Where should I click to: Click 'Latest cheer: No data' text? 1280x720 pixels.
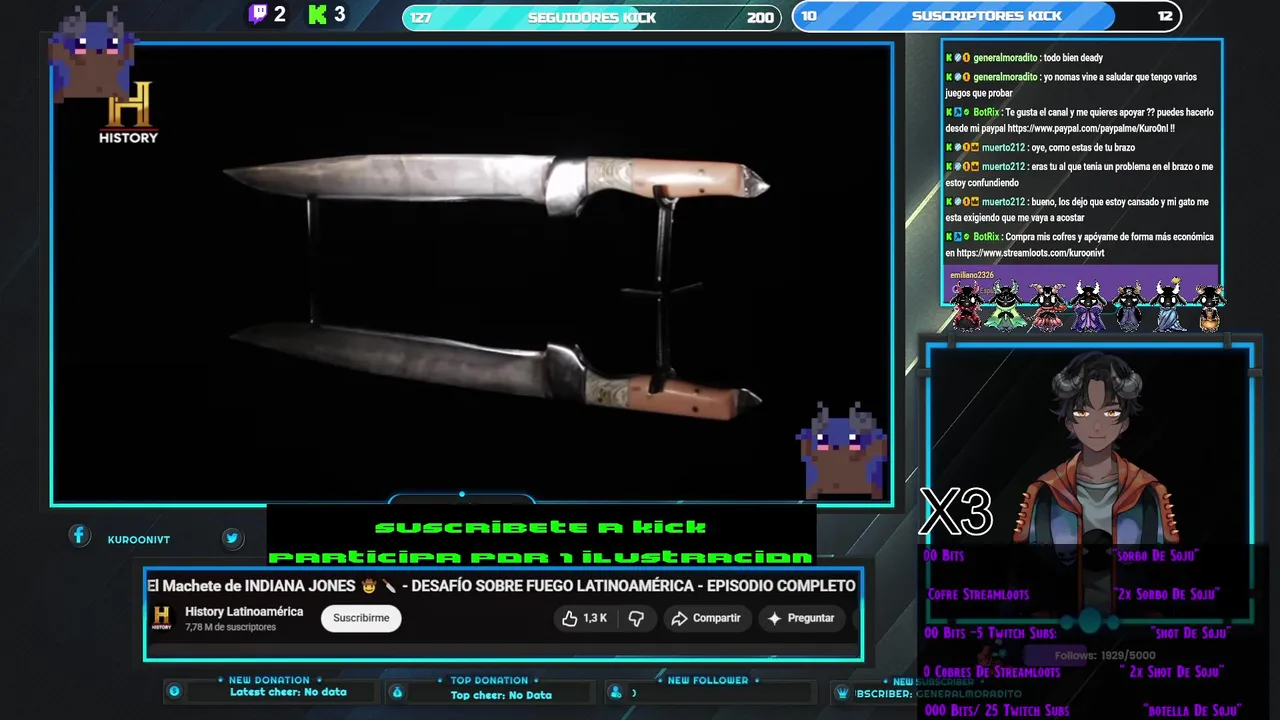click(x=288, y=692)
